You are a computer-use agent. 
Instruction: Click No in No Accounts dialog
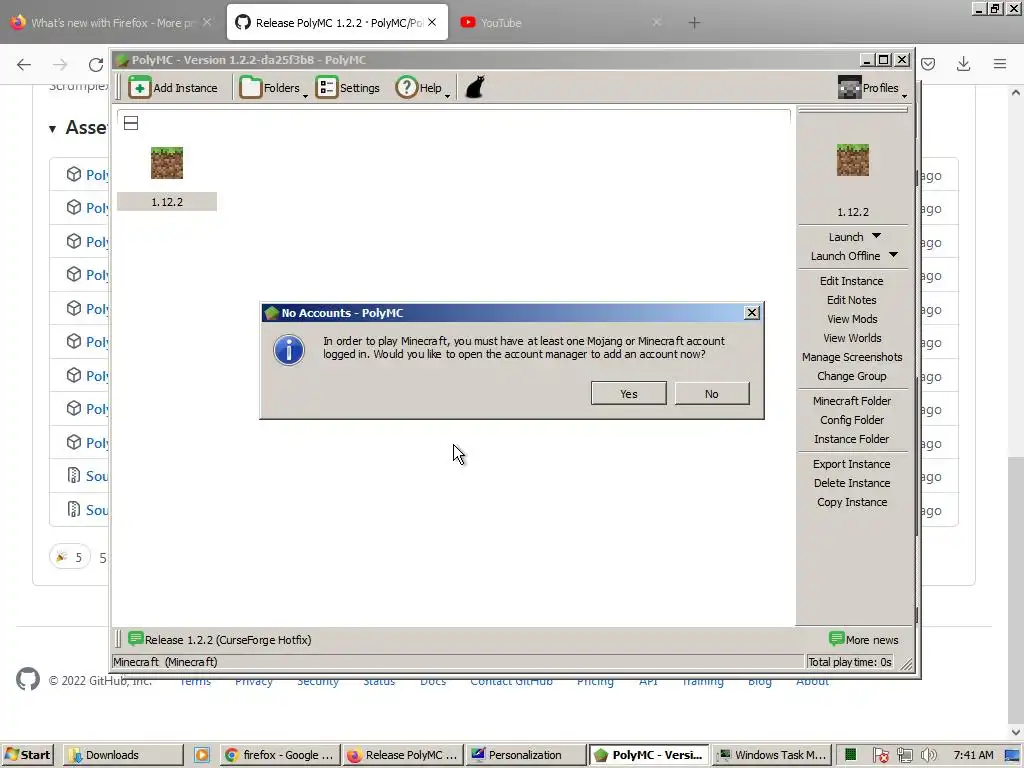click(711, 394)
